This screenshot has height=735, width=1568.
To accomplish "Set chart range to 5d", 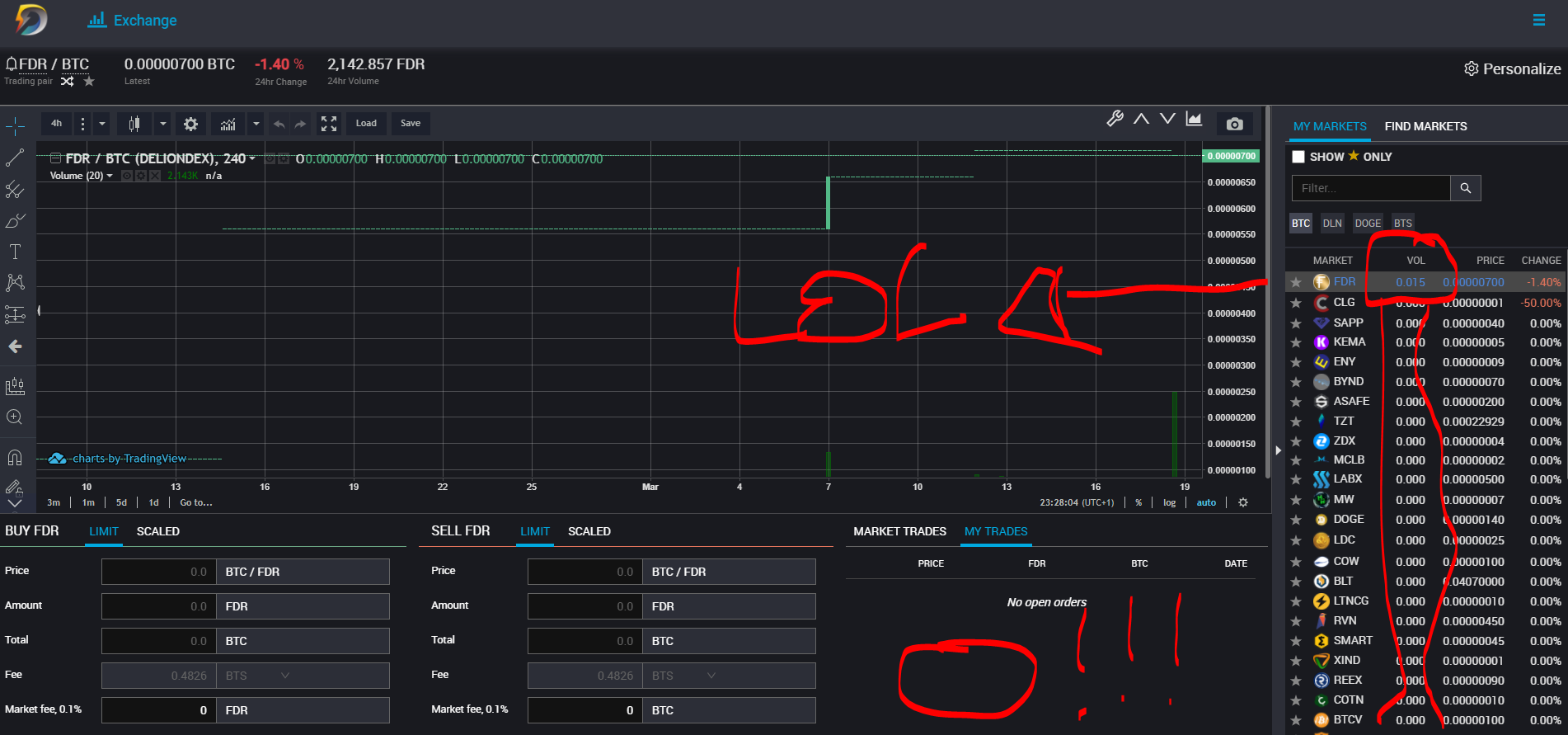I will (x=121, y=502).
